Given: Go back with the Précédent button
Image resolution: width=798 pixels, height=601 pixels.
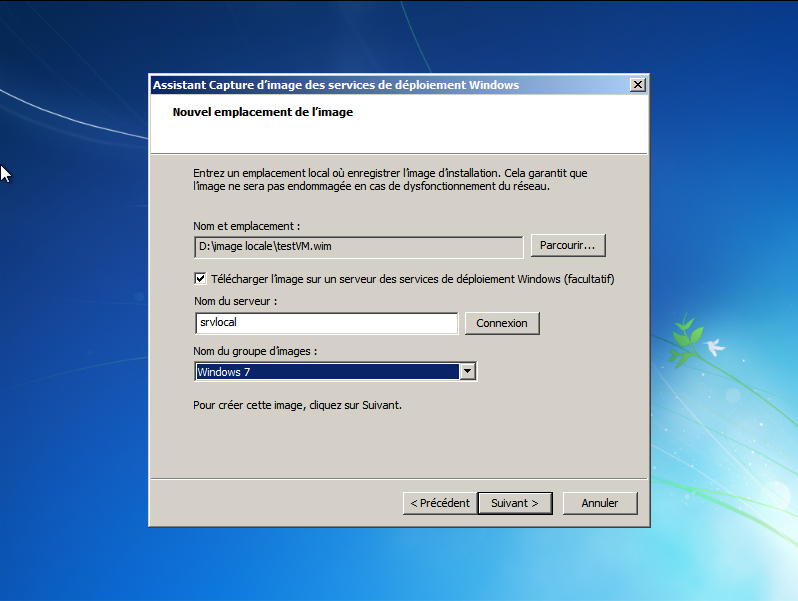Looking at the screenshot, I should [x=439, y=503].
